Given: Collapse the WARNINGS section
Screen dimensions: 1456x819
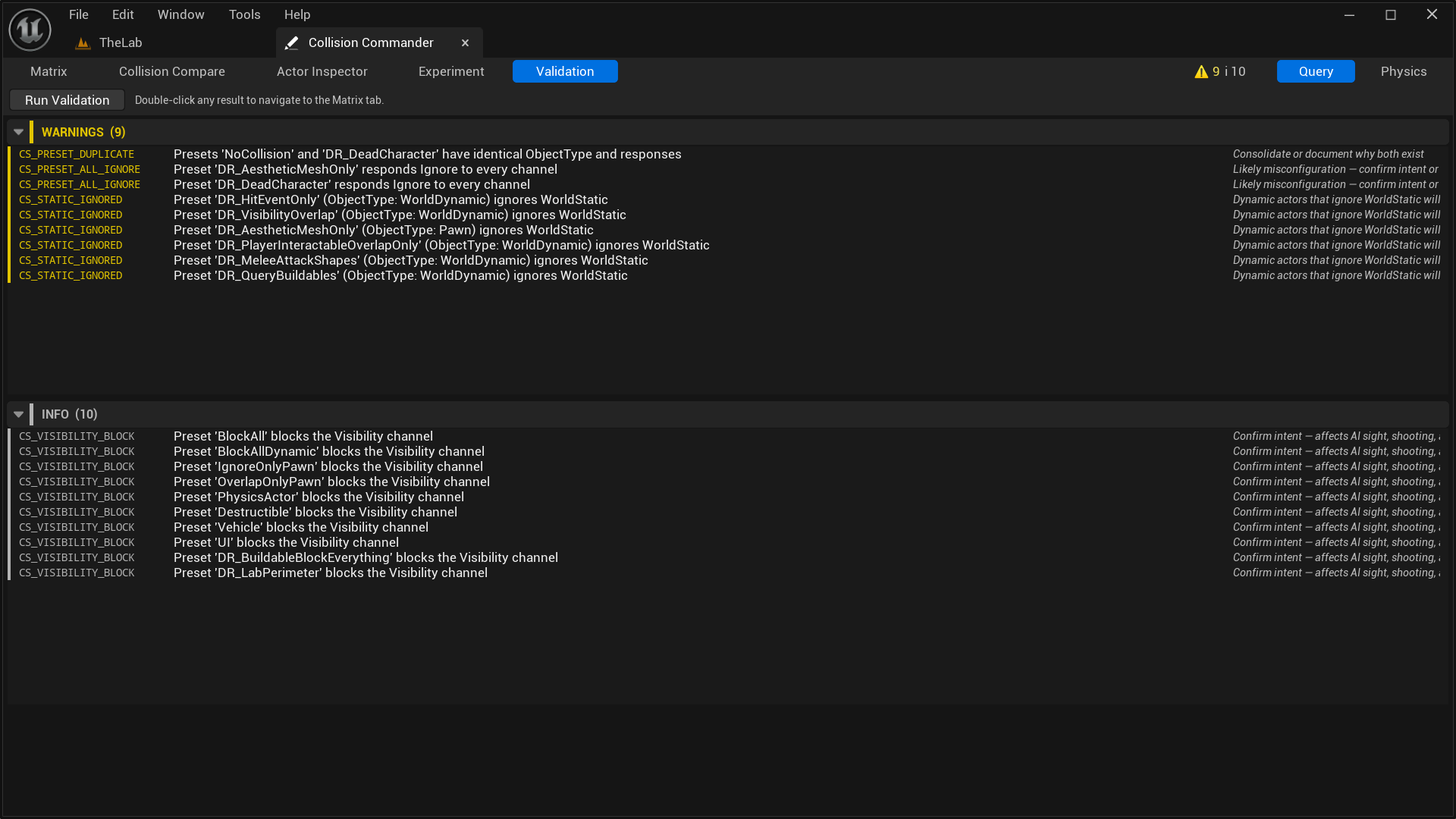Looking at the screenshot, I should click(x=17, y=131).
